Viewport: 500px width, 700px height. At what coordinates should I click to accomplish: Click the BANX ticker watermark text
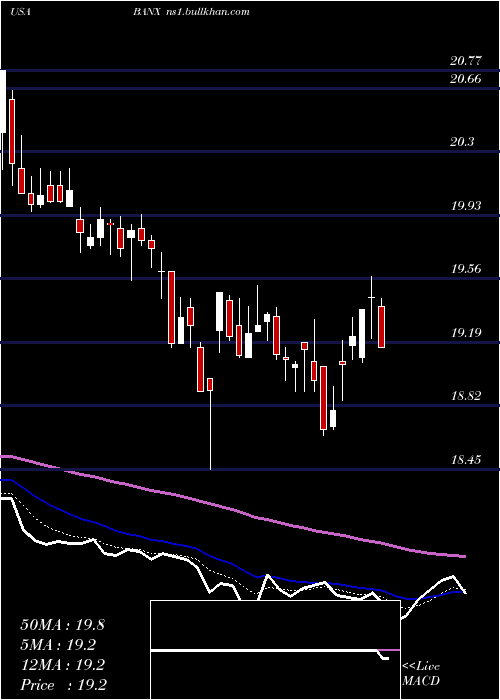point(146,12)
